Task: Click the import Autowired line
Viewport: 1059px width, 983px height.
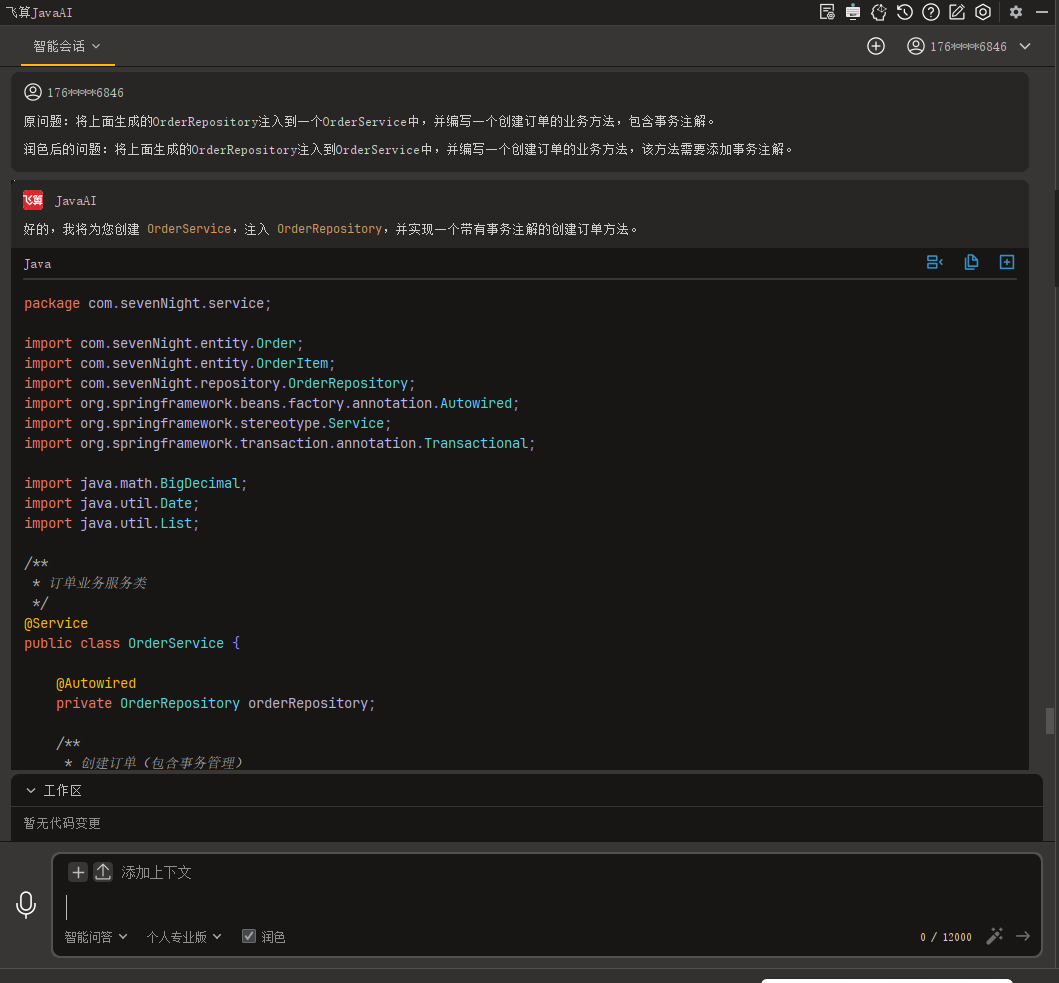Action: click(x=272, y=403)
